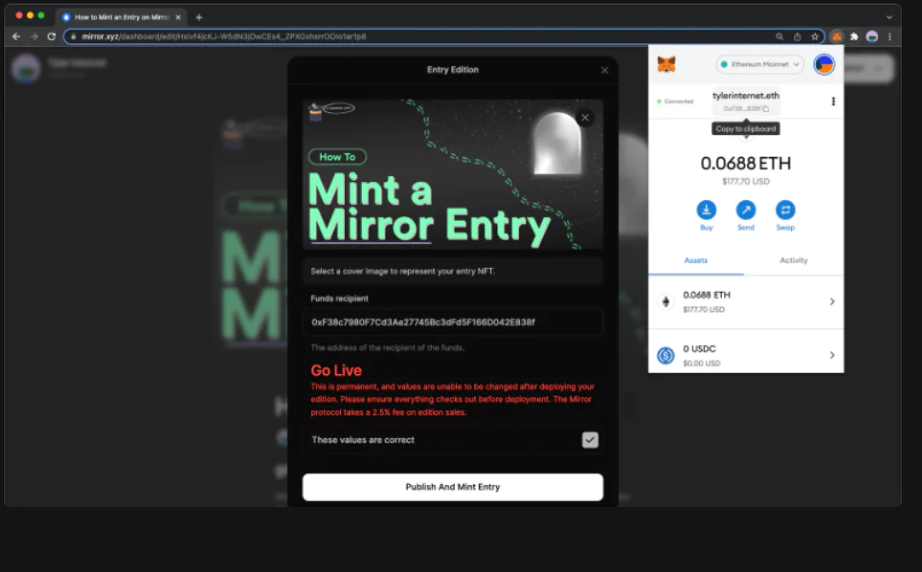Reload the page with refresh icon

pyautogui.click(x=51, y=36)
